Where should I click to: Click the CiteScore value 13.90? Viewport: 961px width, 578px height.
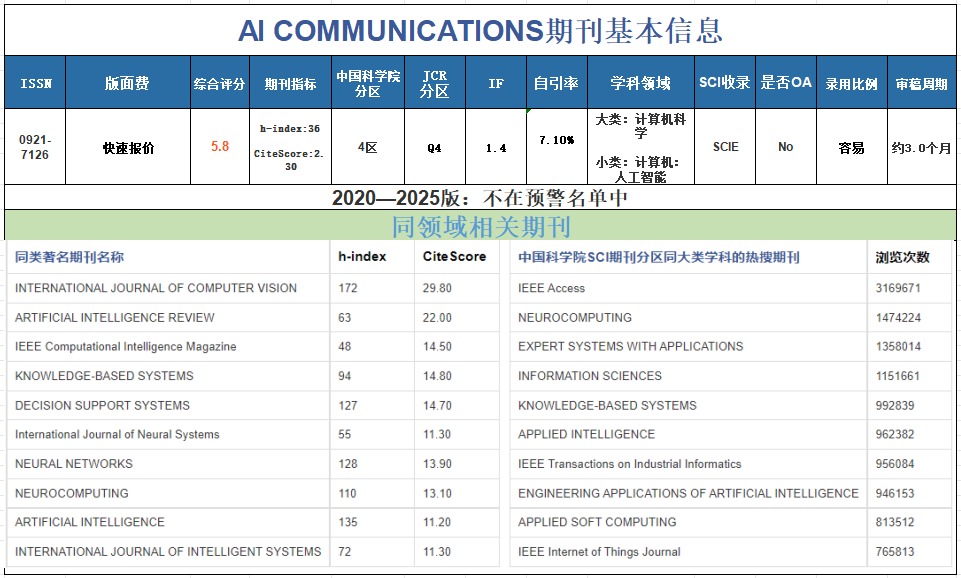437,464
